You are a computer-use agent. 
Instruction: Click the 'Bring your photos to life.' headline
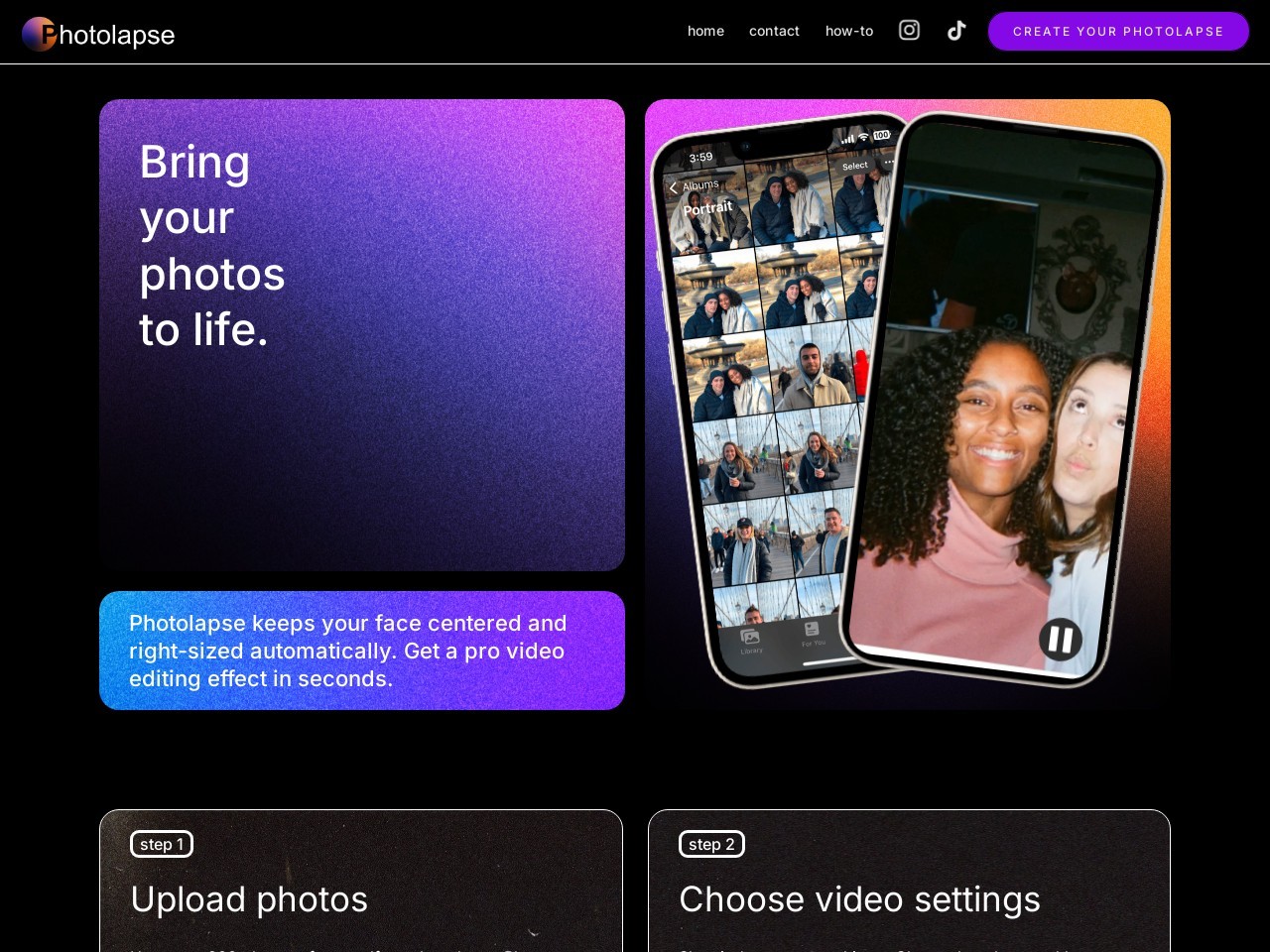coord(212,246)
